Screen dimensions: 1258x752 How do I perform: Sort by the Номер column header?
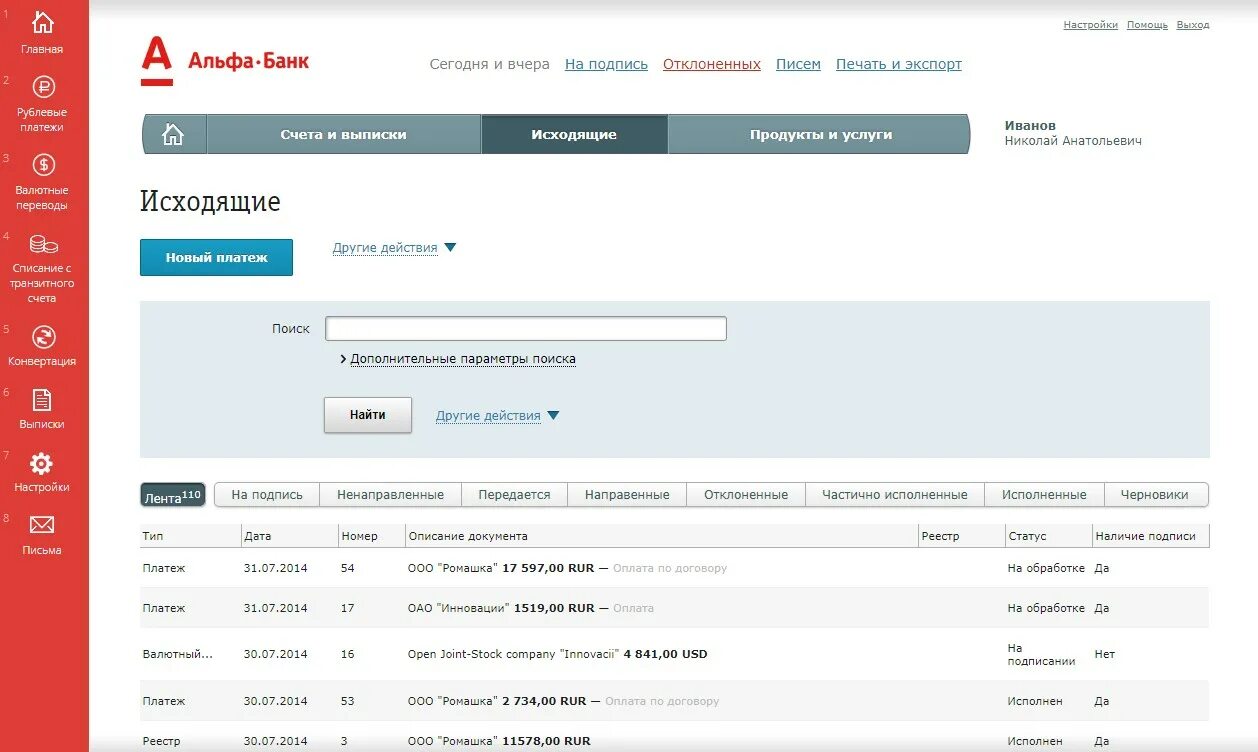click(372, 536)
